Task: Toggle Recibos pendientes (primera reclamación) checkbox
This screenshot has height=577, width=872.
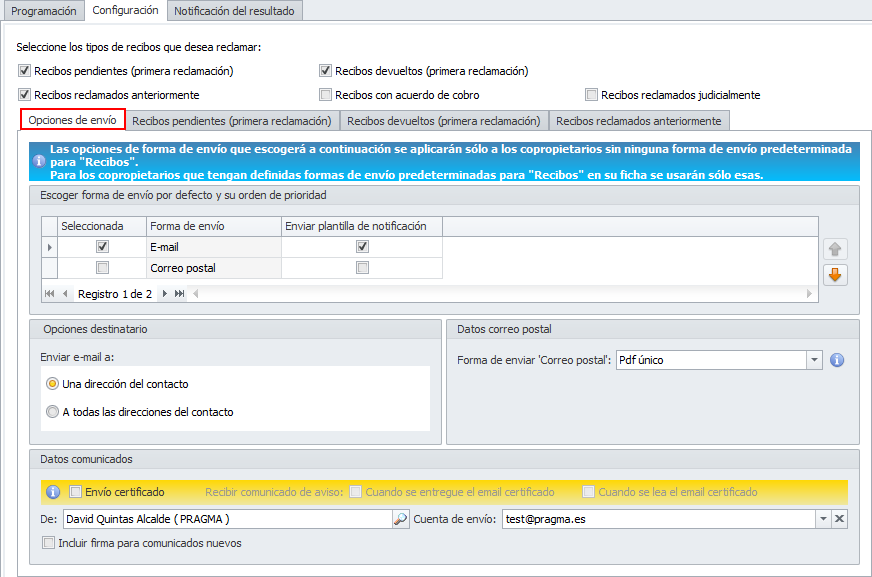Action: tap(24, 71)
